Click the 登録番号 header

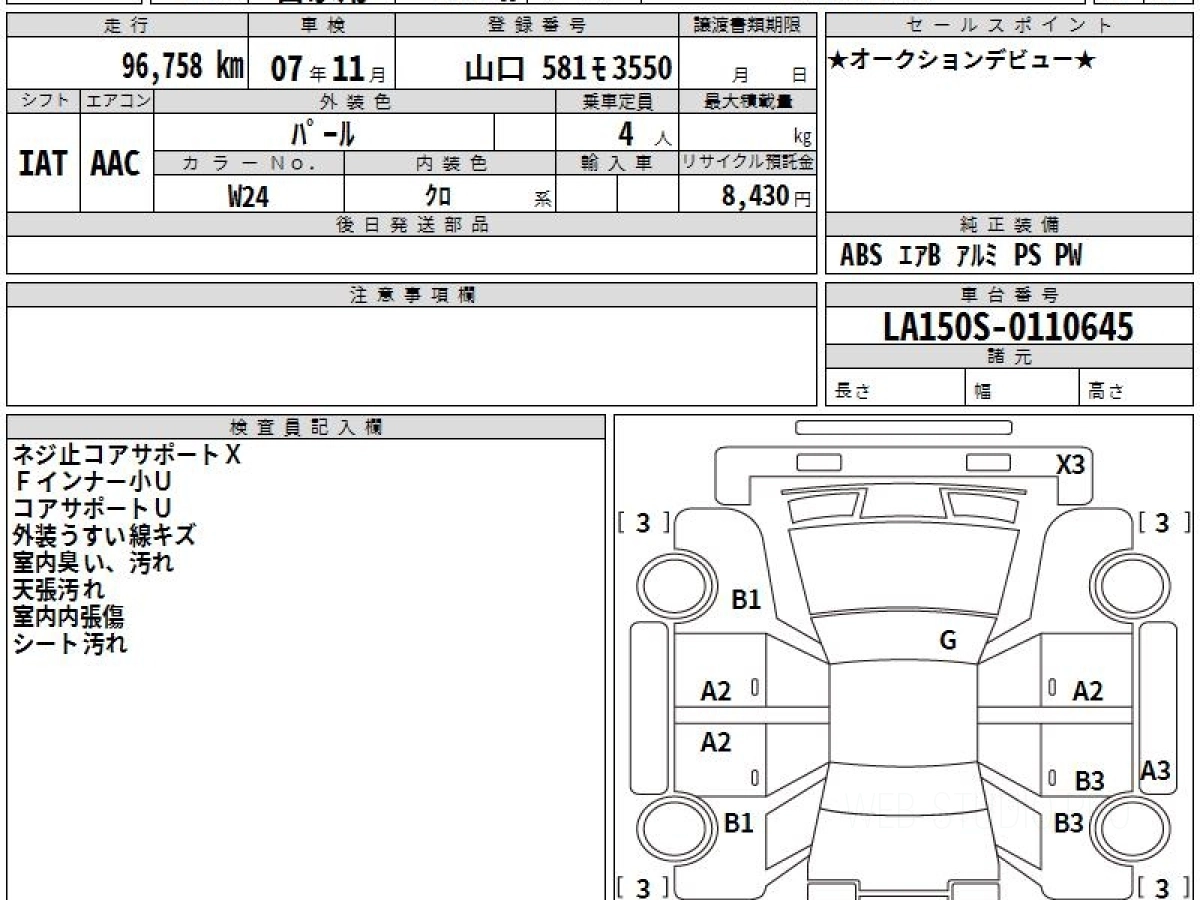pyautogui.click(x=537, y=26)
